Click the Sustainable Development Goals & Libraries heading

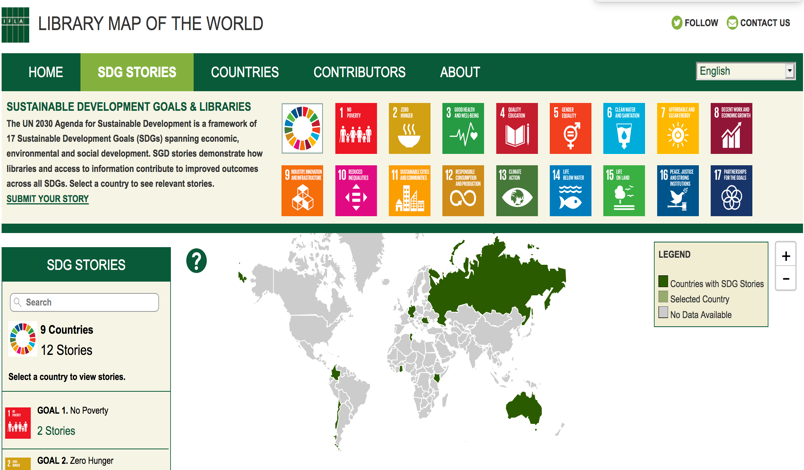click(x=129, y=107)
